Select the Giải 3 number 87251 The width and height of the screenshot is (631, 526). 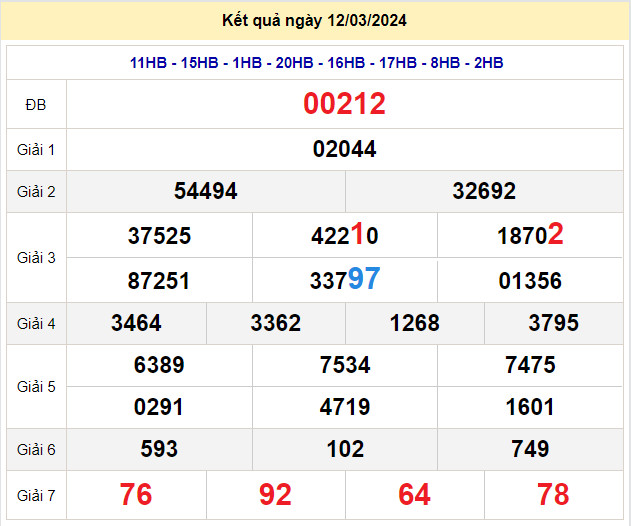[159, 281]
